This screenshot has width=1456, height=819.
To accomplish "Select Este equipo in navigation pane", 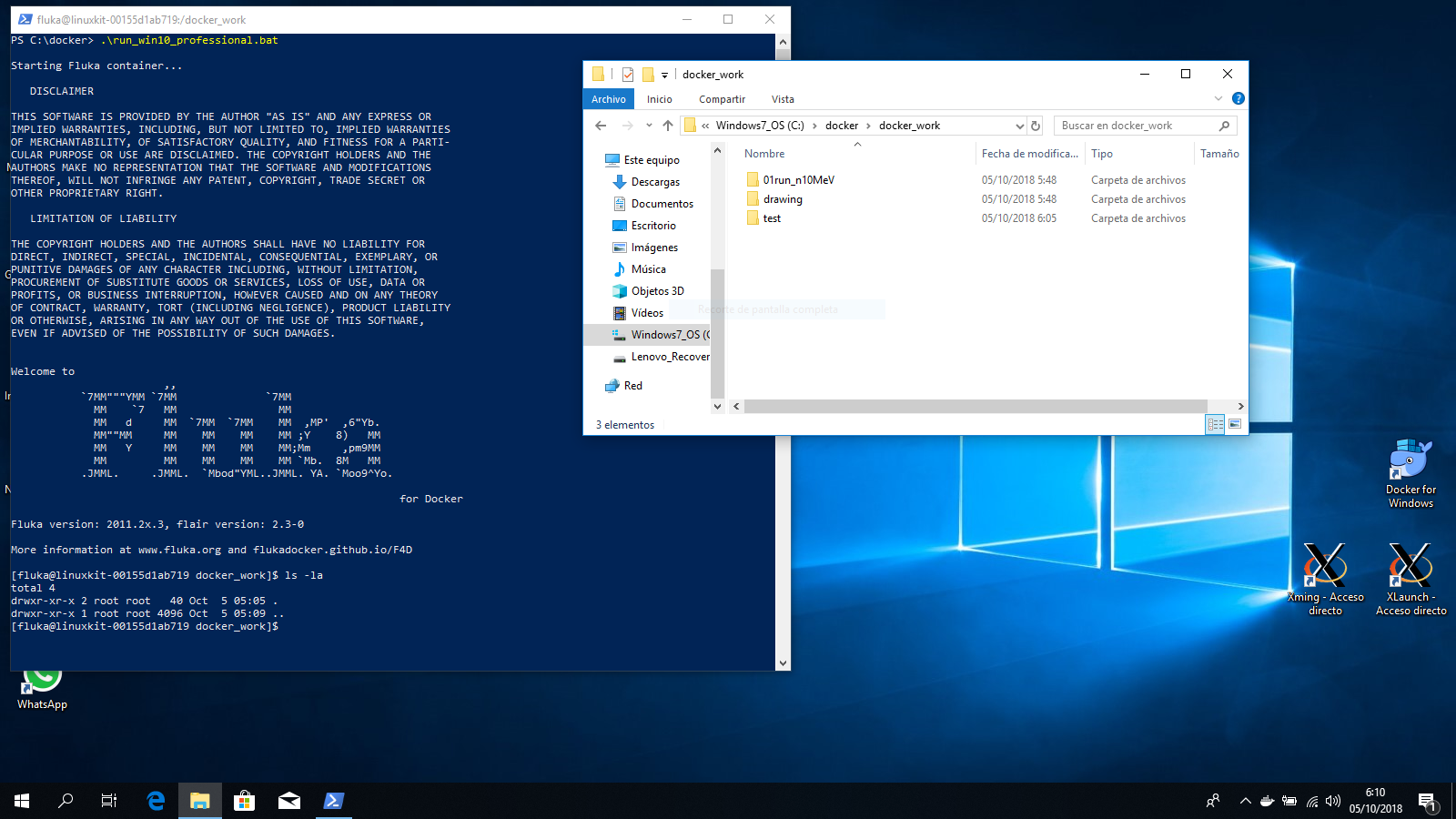I will pyautogui.click(x=652, y=160).
